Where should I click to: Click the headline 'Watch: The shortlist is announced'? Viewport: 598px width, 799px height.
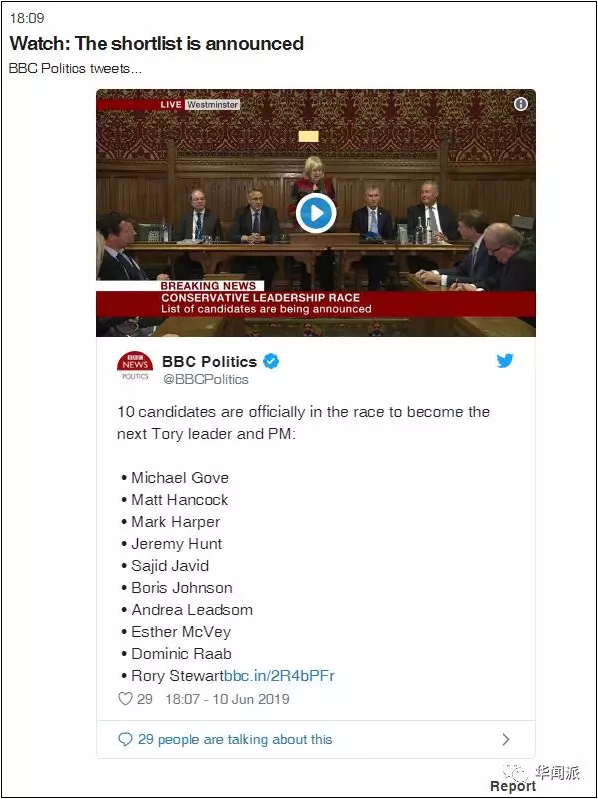[156, 43]
